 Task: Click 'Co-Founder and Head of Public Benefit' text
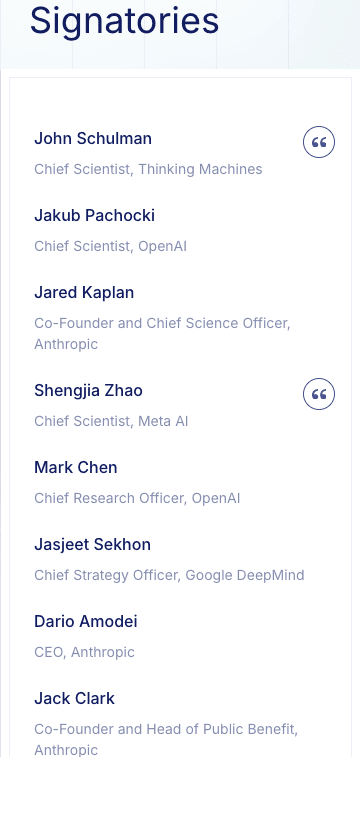(x=166, y=729)
